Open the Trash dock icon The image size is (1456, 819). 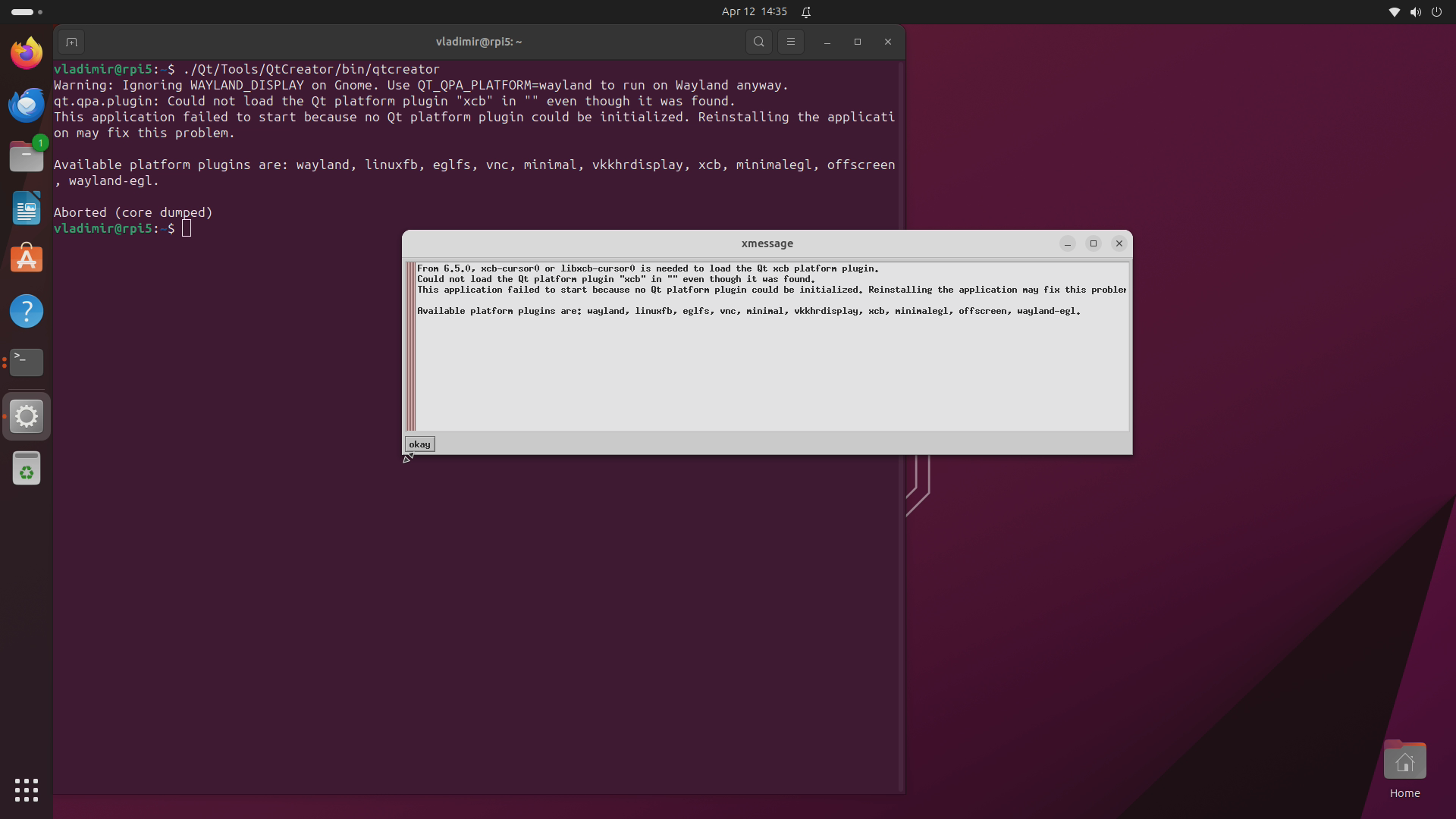pos(27,468)
